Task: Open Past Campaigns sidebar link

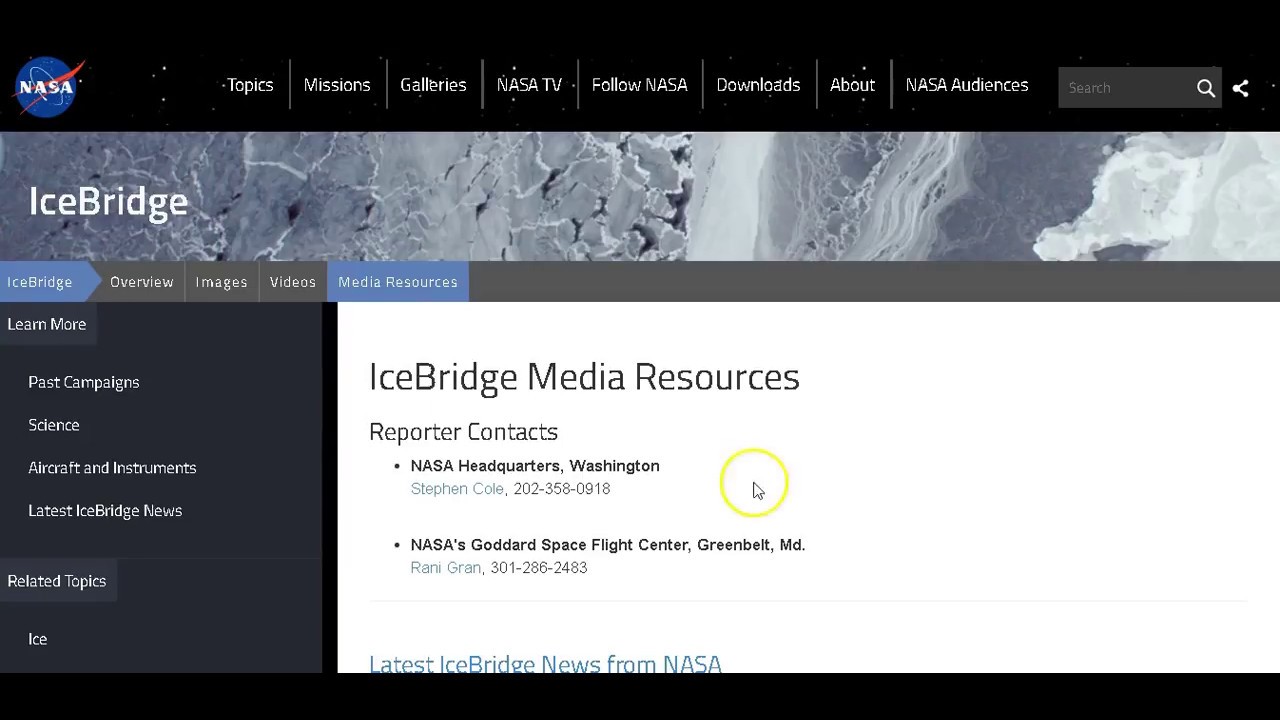Action: [x=84, y=382]
